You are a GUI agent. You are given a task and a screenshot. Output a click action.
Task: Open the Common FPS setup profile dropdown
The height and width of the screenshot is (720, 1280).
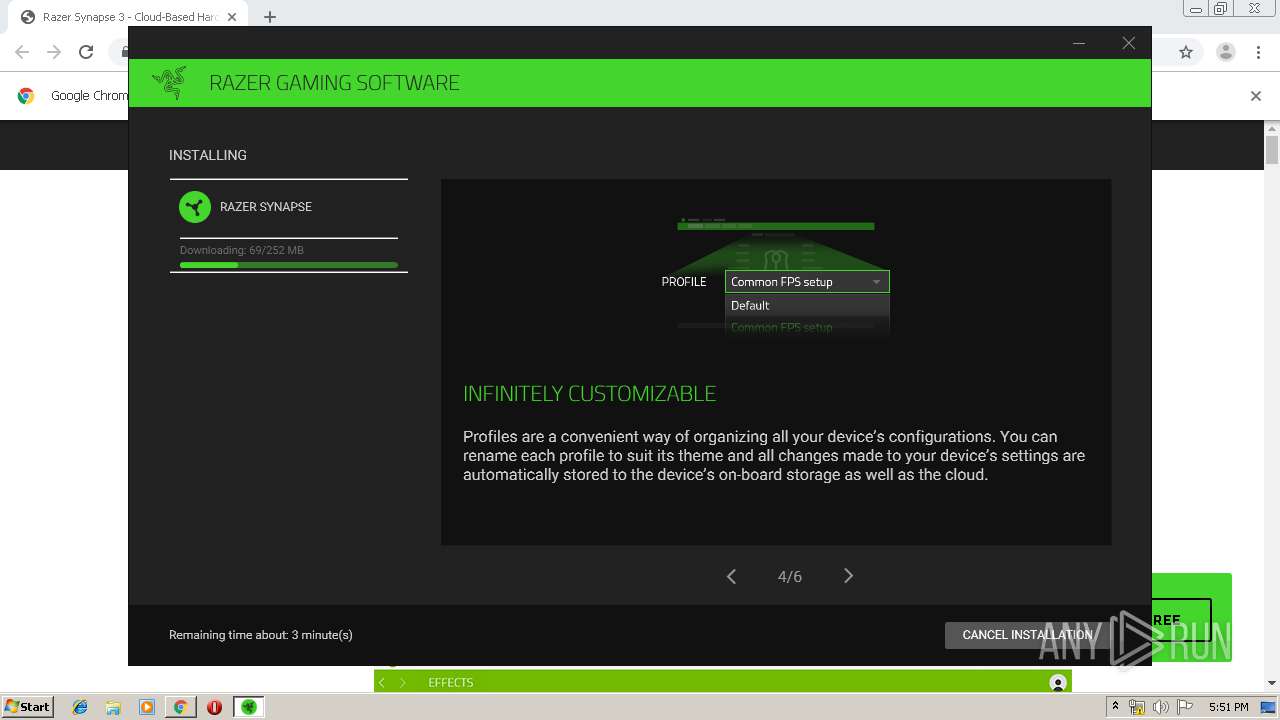[x=807, y=282]
